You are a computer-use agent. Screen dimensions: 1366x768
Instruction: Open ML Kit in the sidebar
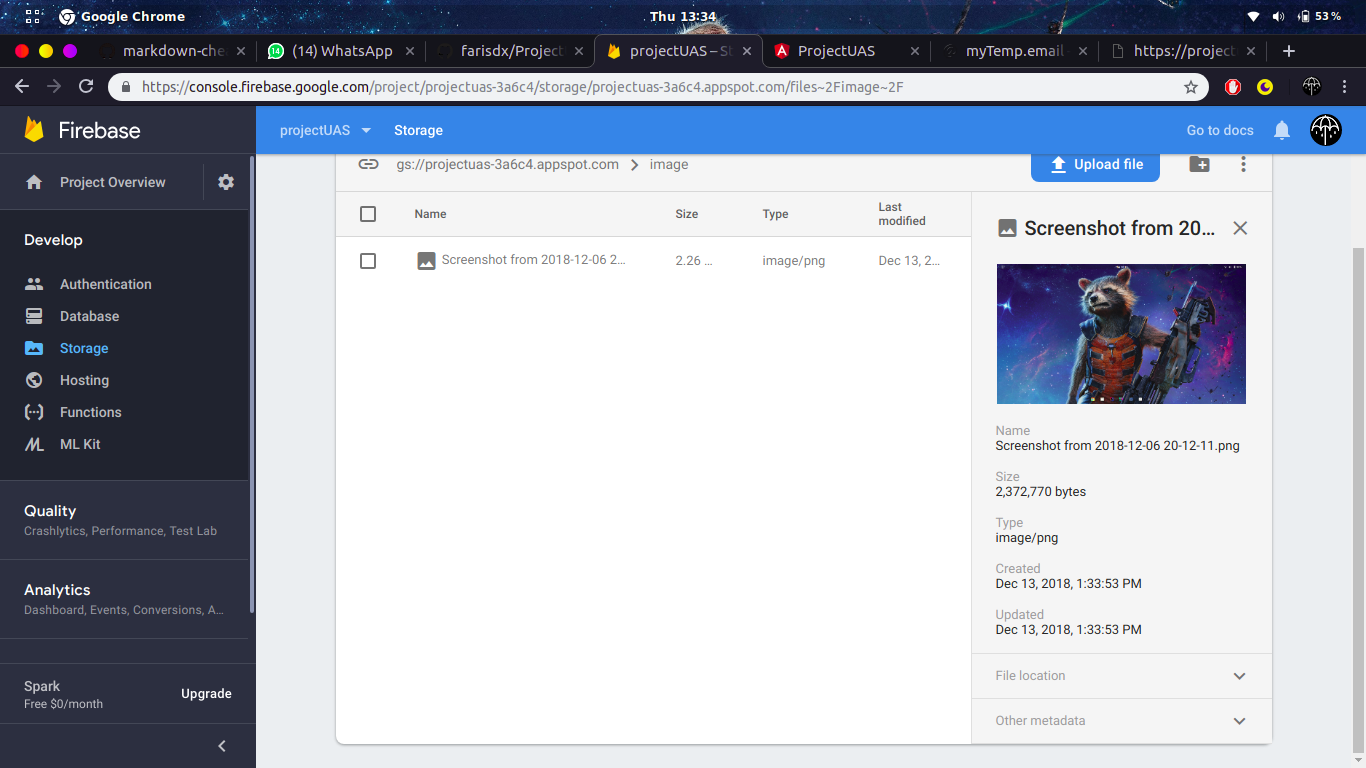pos(80,444)
